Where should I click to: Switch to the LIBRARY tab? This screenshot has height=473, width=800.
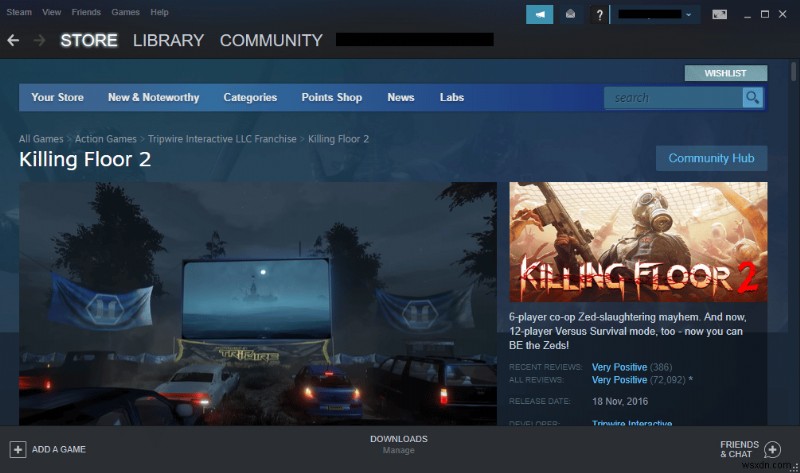(168, 40)
